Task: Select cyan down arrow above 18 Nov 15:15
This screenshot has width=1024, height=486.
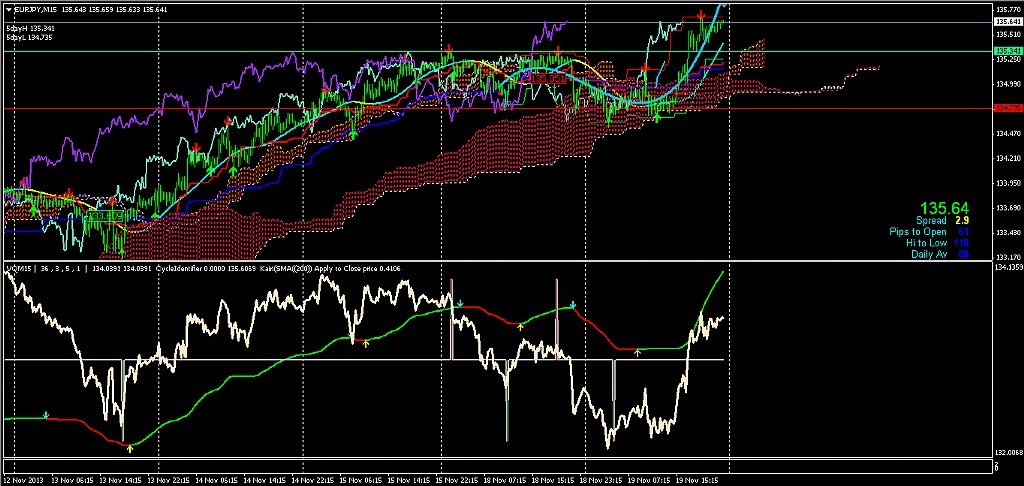Action: [573, 304]
